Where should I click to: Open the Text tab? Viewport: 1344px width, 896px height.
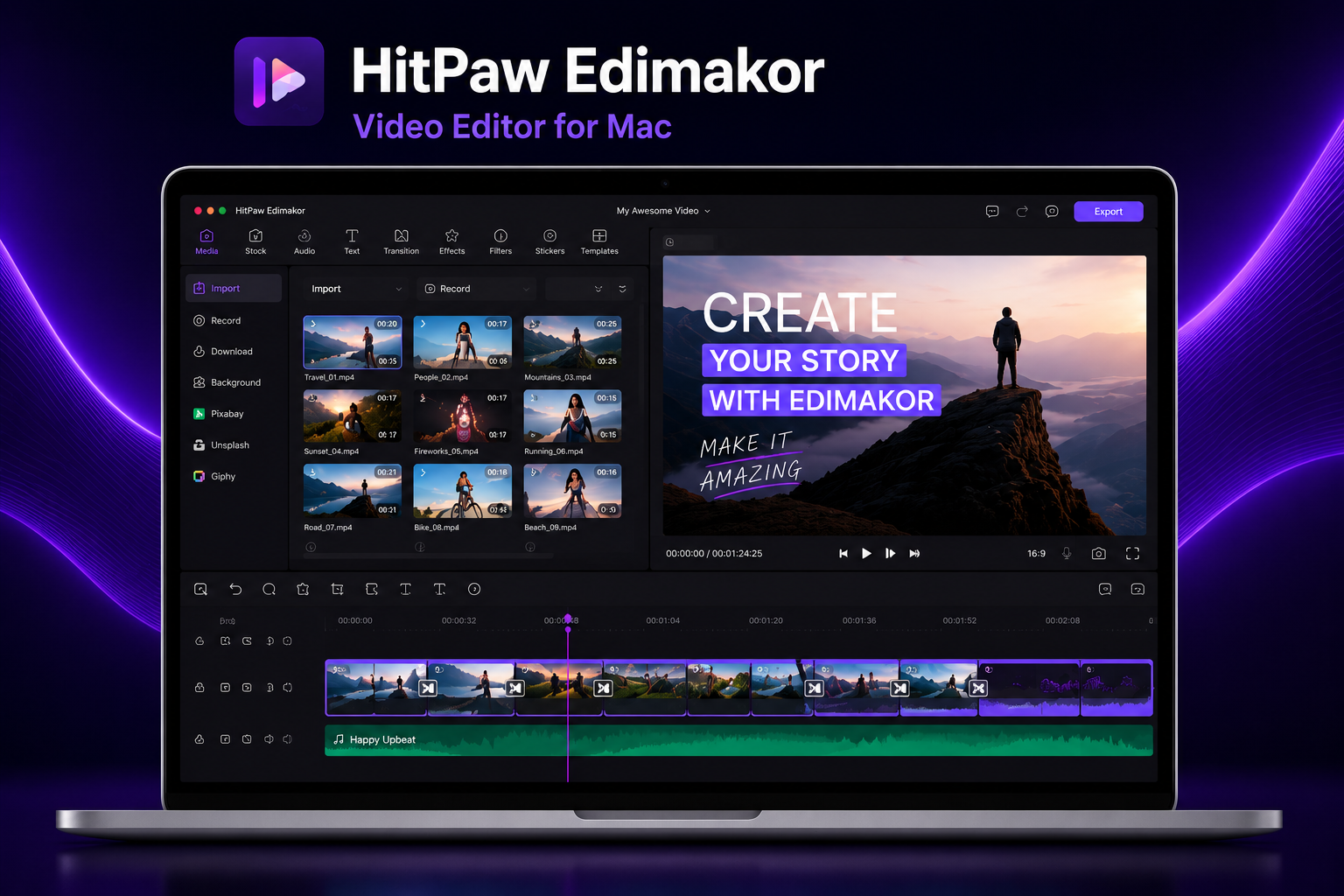tap(352, 241)
